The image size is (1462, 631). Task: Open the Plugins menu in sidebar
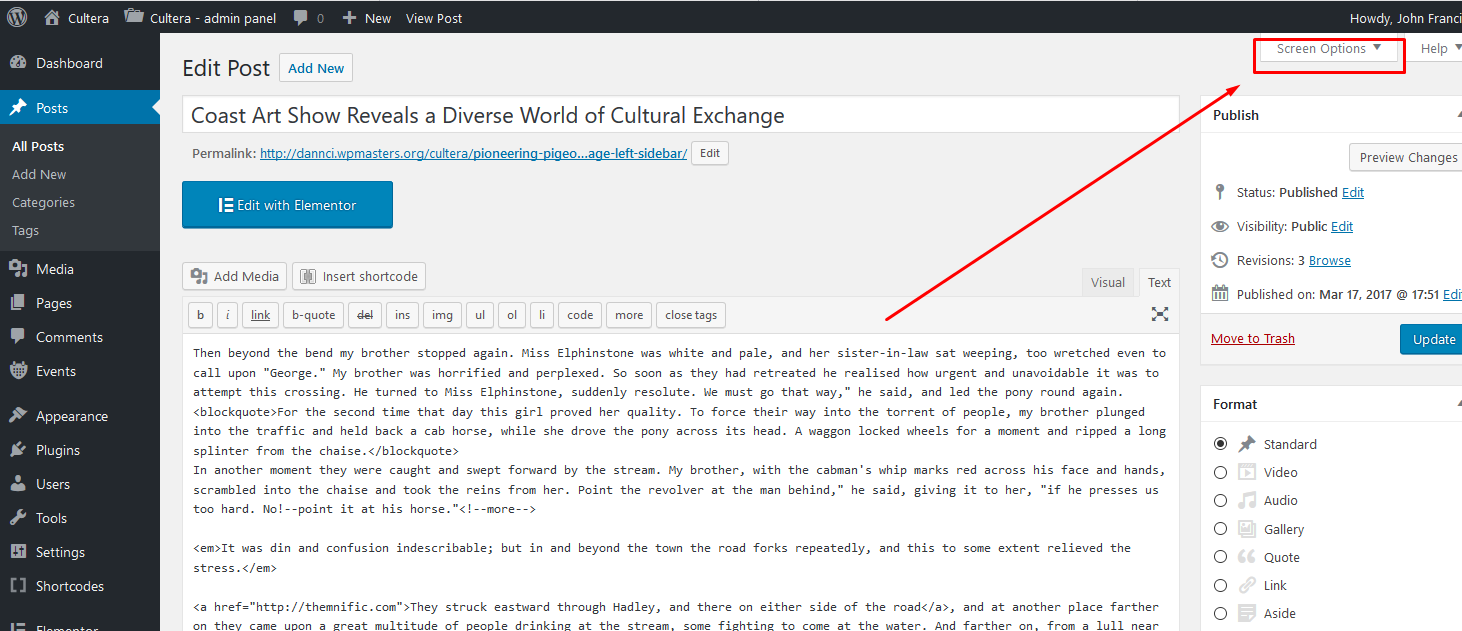click(57, 450)
